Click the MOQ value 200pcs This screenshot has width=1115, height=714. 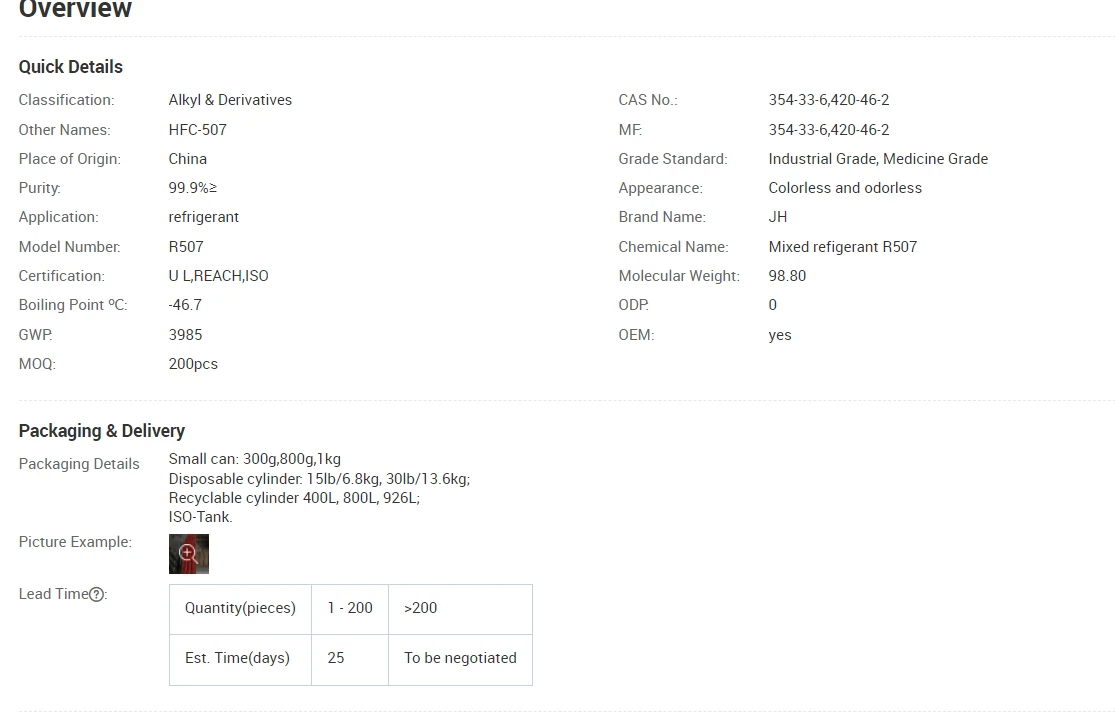[193, 364]
